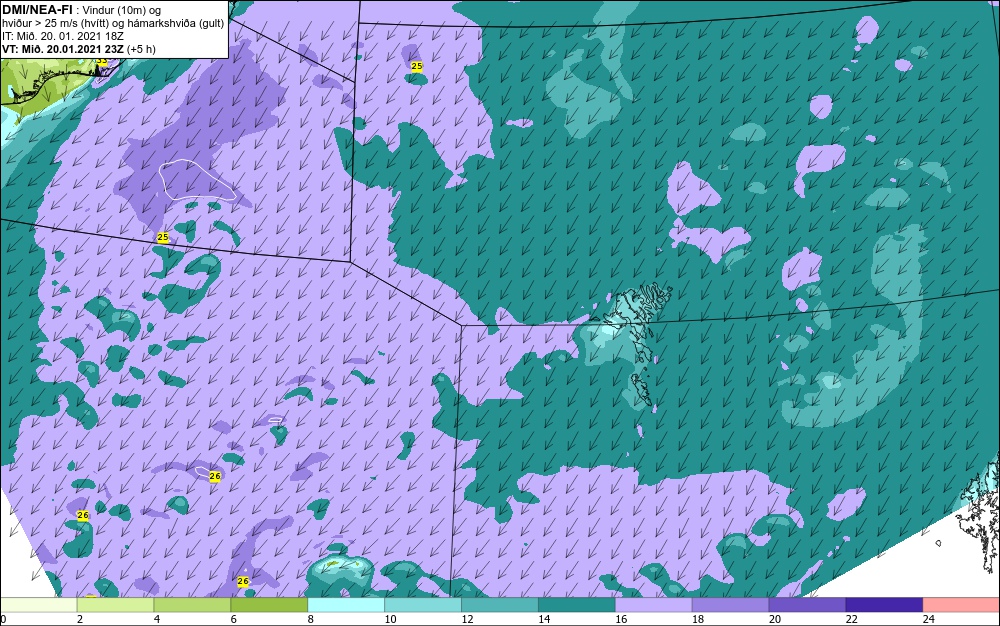The image size is (1000, 626).
Task: Click legend scale number 8
Action: pyautogui.click(x=311, y=619)
